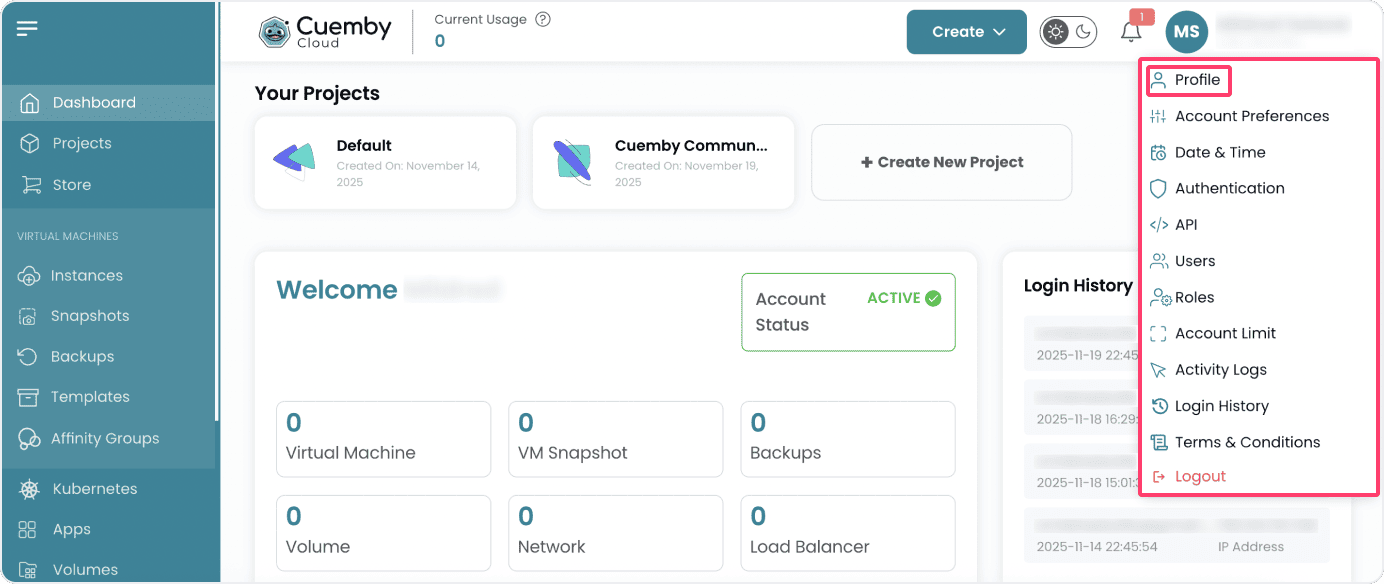Open the MS user avatar menu
This screenshot has height=584, width=1384.
pyautogui.click(x=1186, y=32)
